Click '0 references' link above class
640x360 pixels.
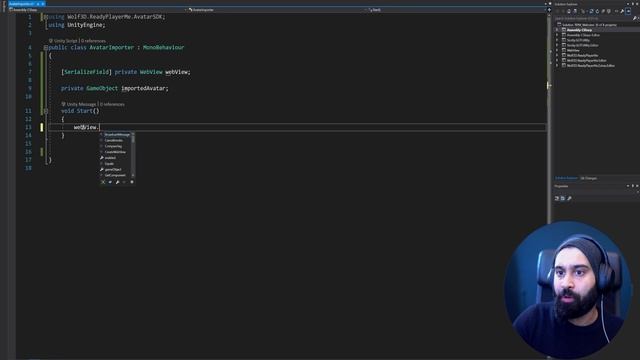tap(93, 41)
